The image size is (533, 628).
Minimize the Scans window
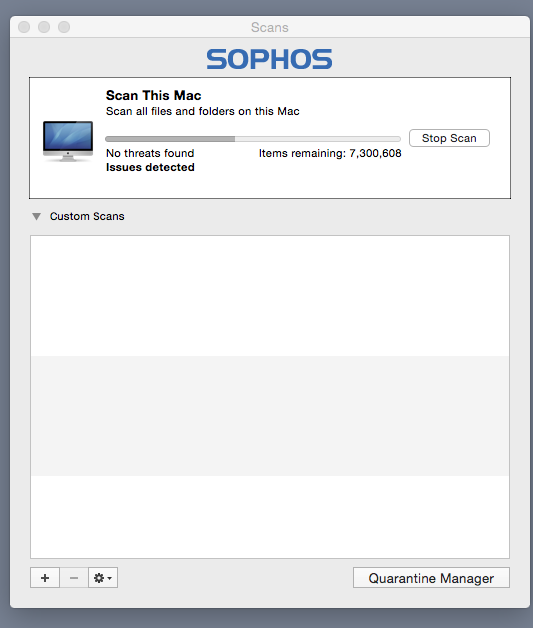[x=44, y=27]
